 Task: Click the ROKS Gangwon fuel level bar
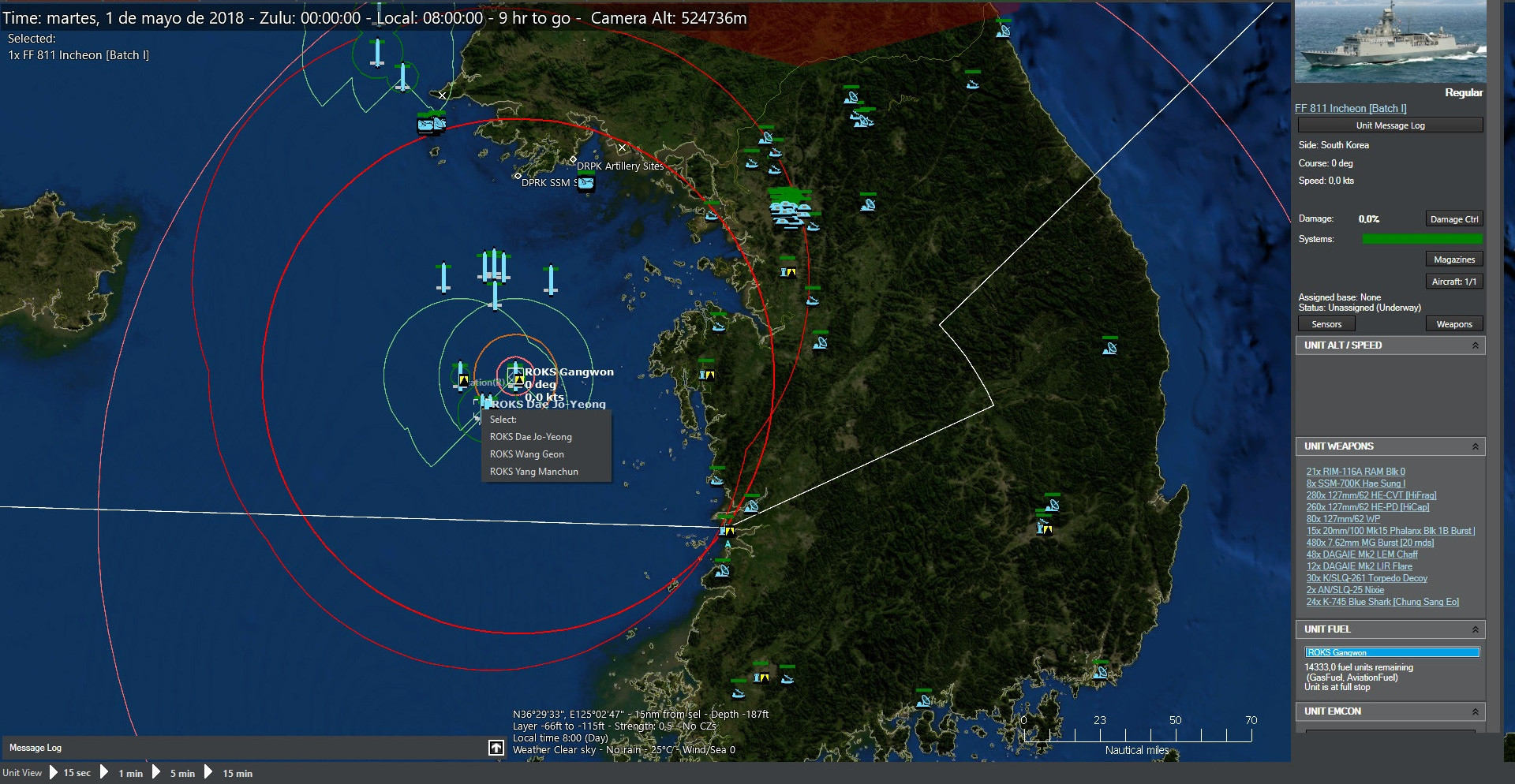1392,652
